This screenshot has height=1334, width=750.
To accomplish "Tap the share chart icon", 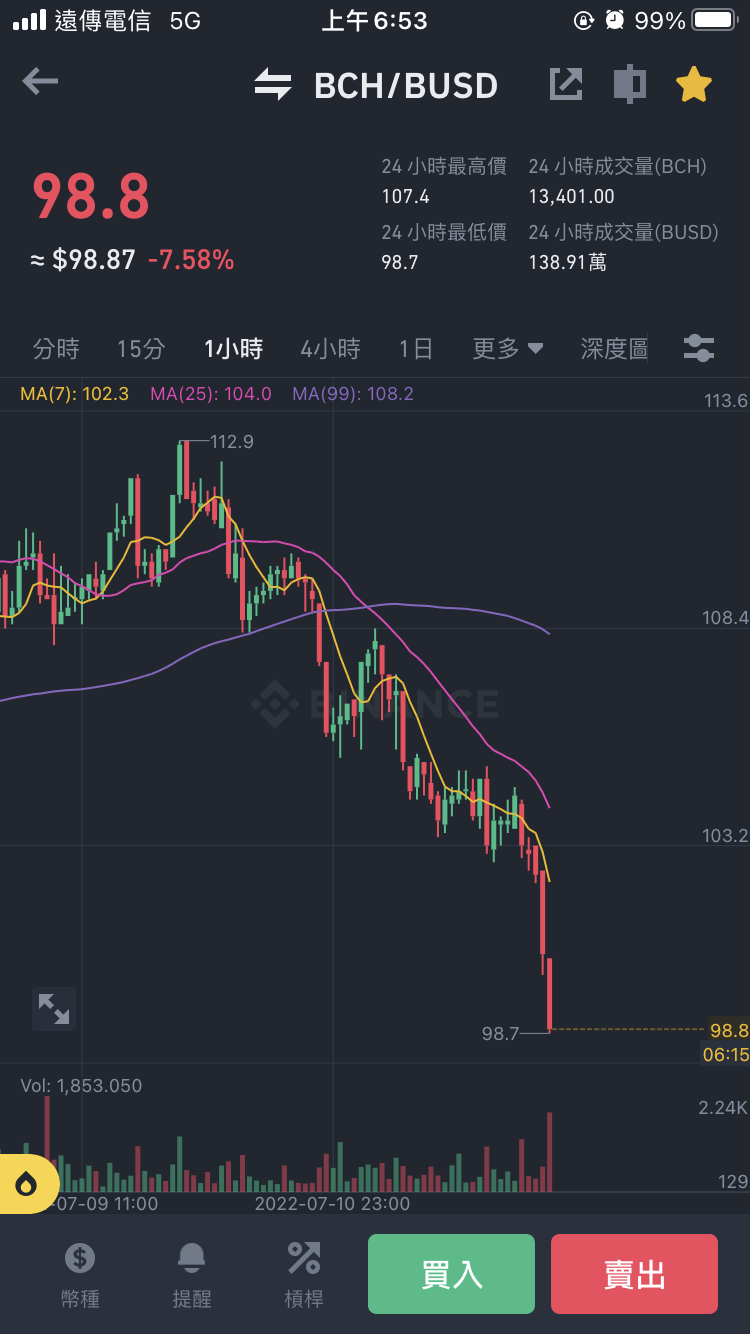I will pos(566,84).
